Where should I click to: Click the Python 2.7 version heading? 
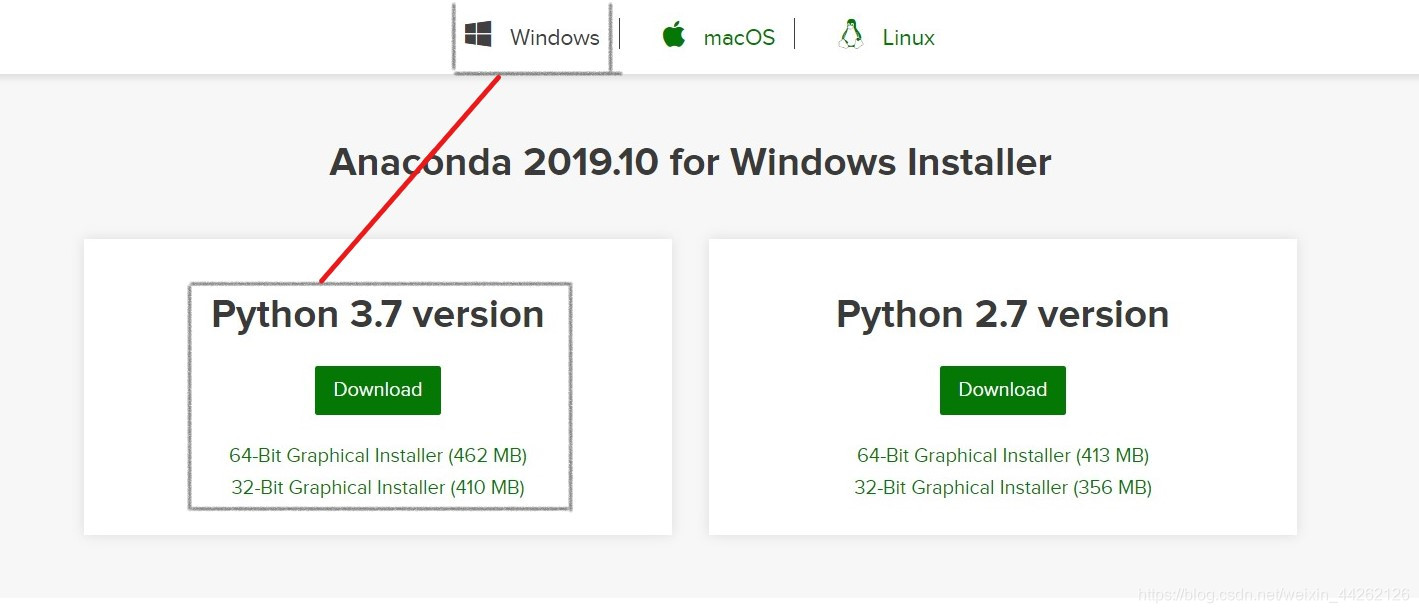tap(1003, 315)
